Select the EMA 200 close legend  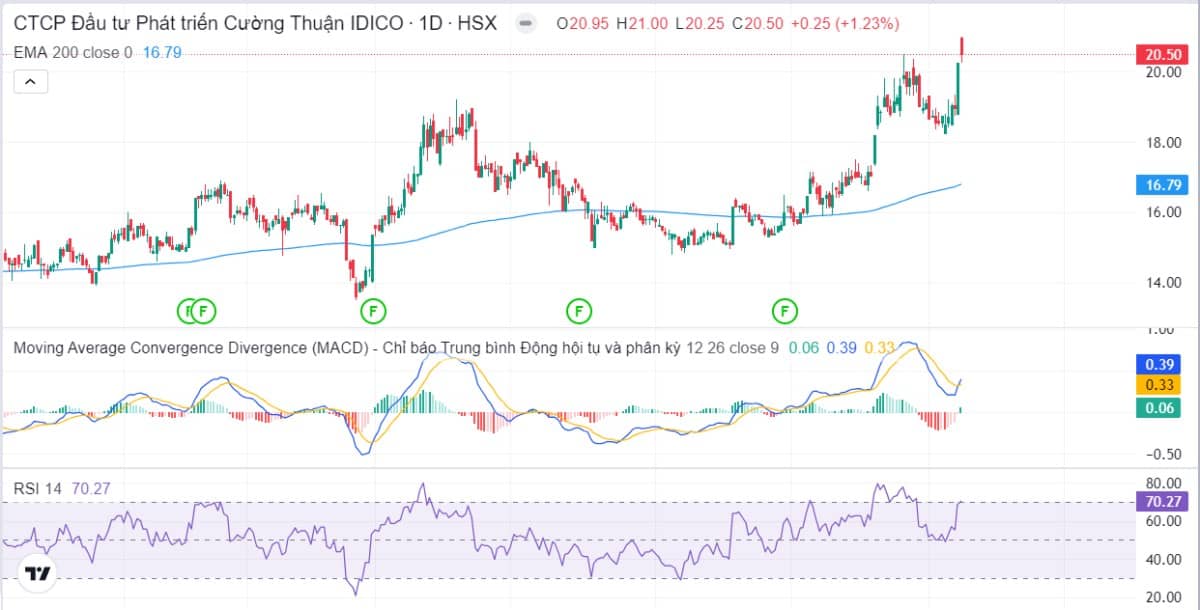pos(72,52)
